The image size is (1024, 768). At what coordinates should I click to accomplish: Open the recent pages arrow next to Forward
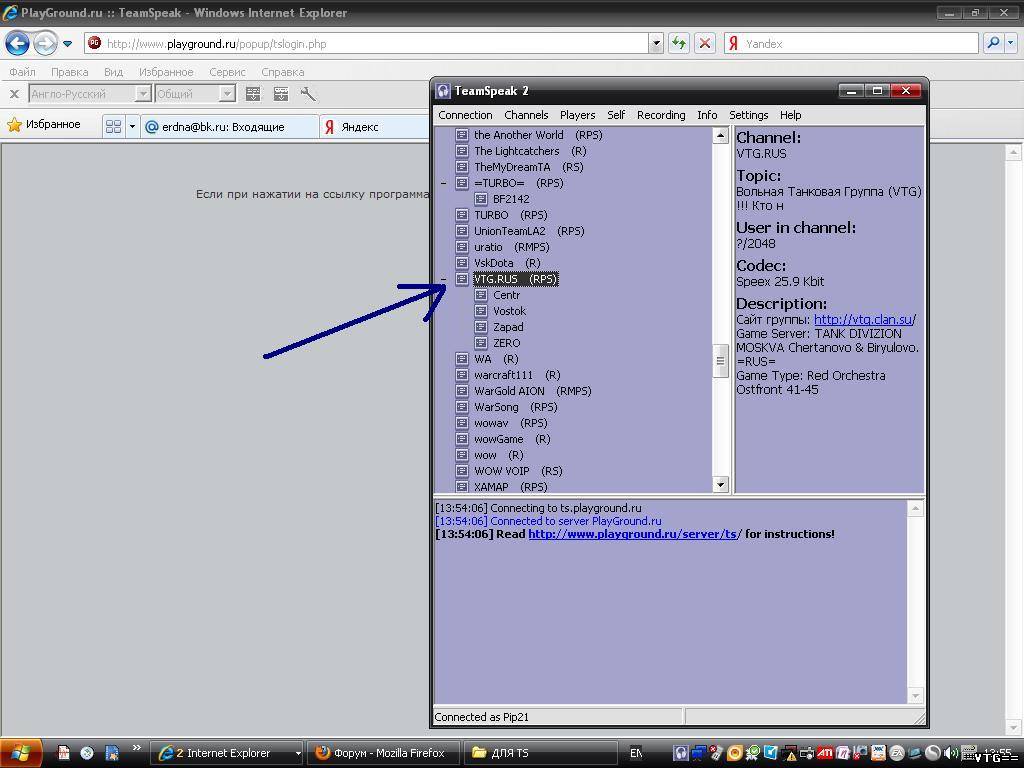[67, 44]
